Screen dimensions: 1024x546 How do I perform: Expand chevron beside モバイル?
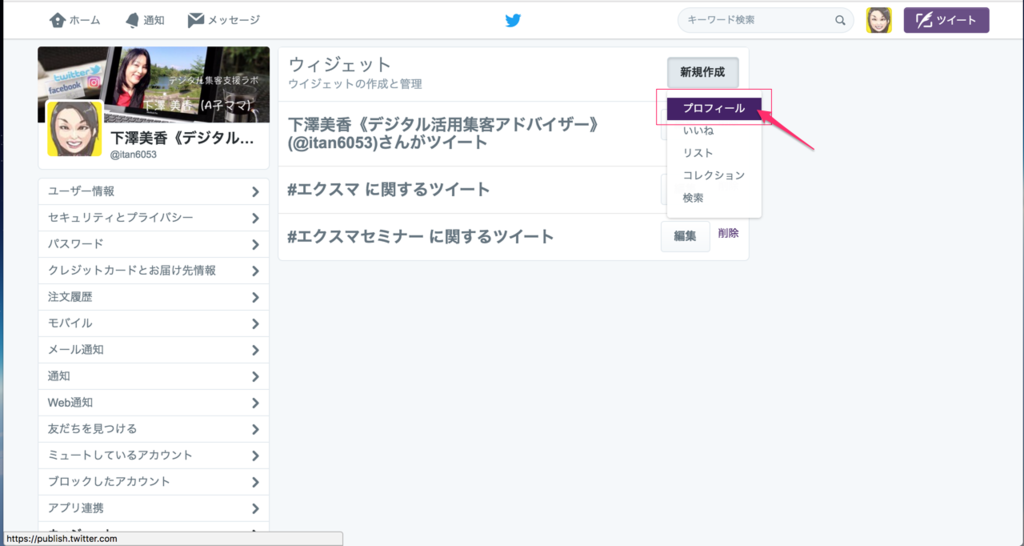click(x=255, y=324)
